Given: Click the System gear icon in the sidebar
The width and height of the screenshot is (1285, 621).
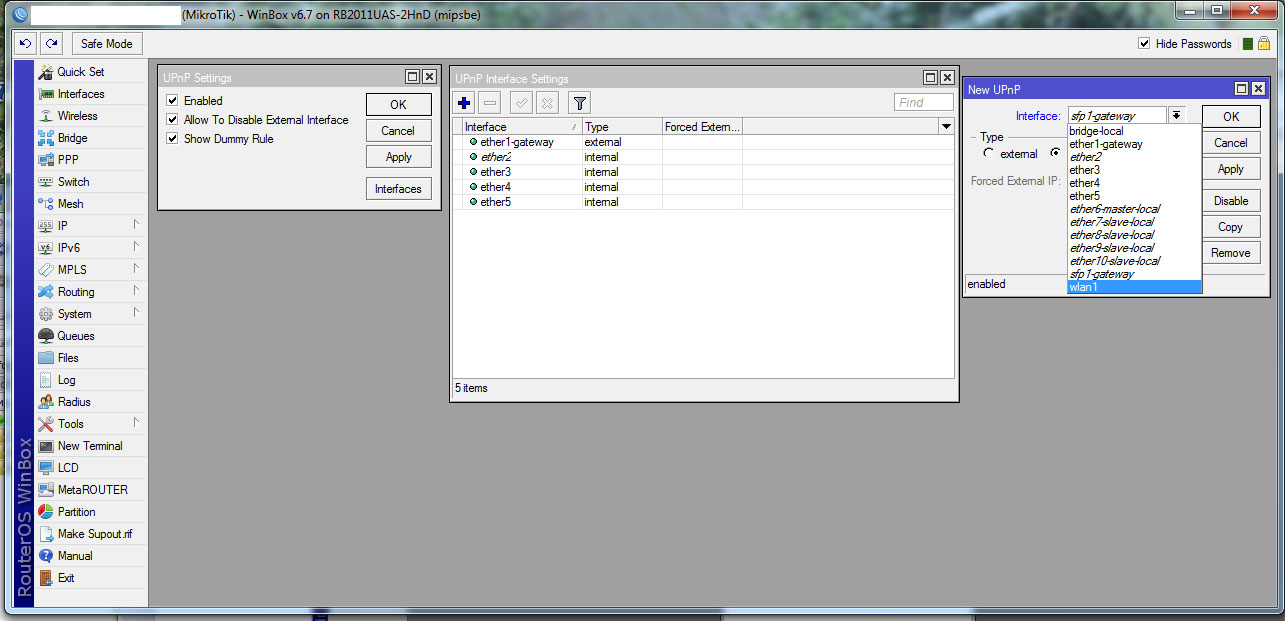Looking at the screenshot, I should click(x=46, y=314).
